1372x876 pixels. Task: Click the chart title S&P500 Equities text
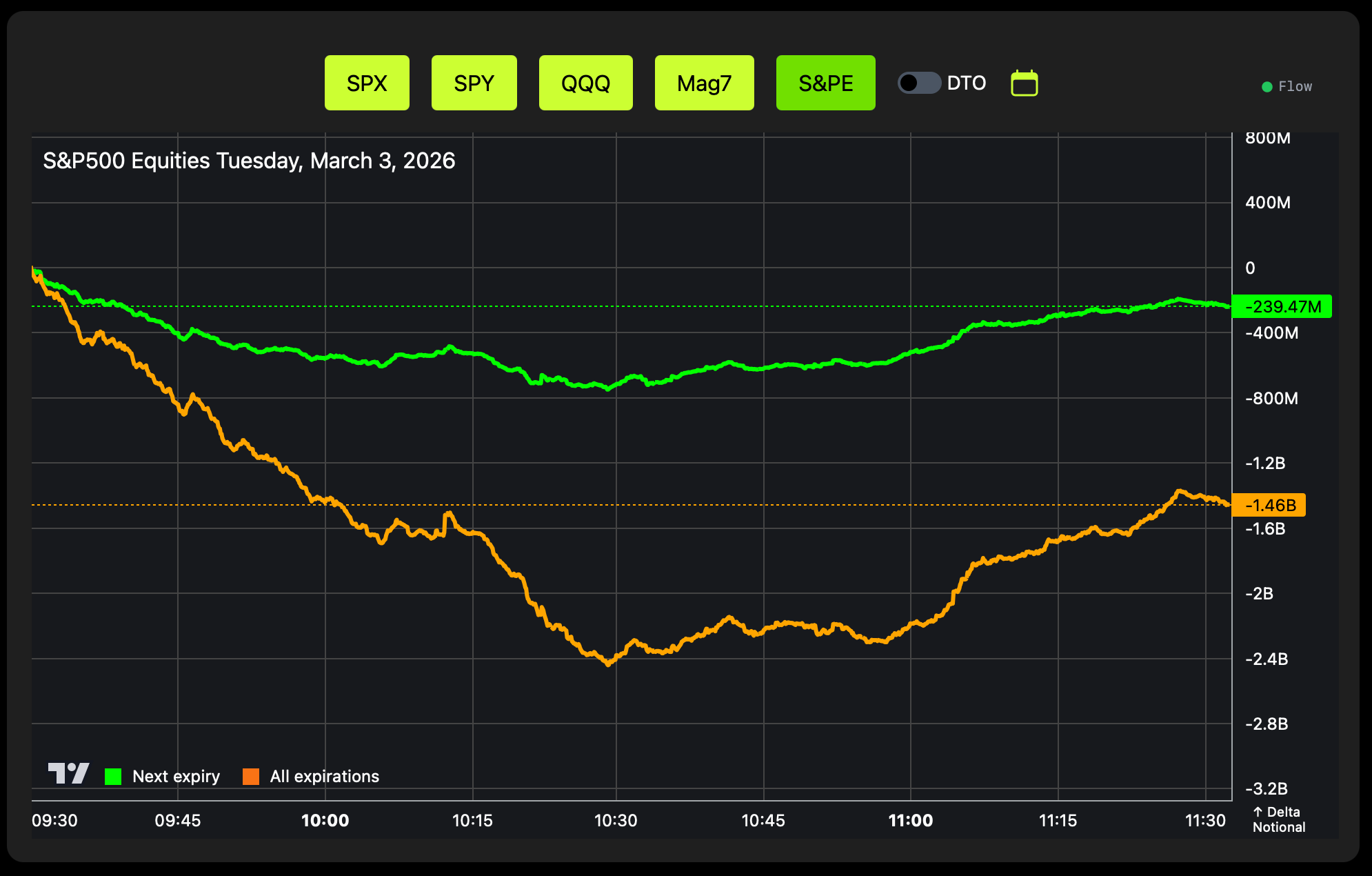(249, 161)
